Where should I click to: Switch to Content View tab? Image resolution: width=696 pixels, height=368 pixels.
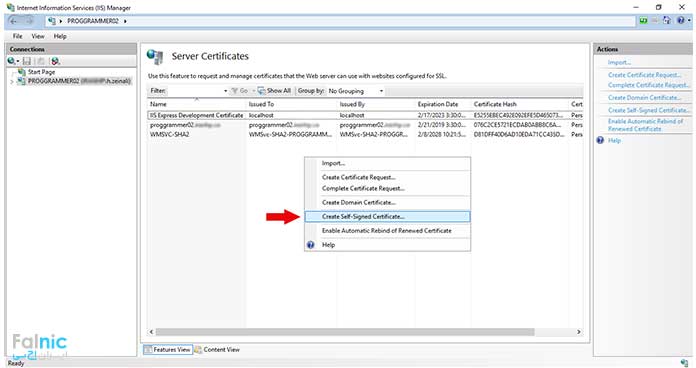point(217,350)
